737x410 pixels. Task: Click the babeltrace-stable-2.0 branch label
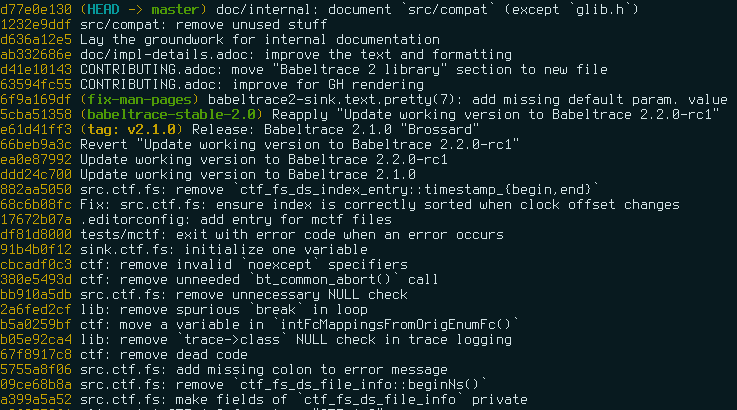click(x=172, y=115)
